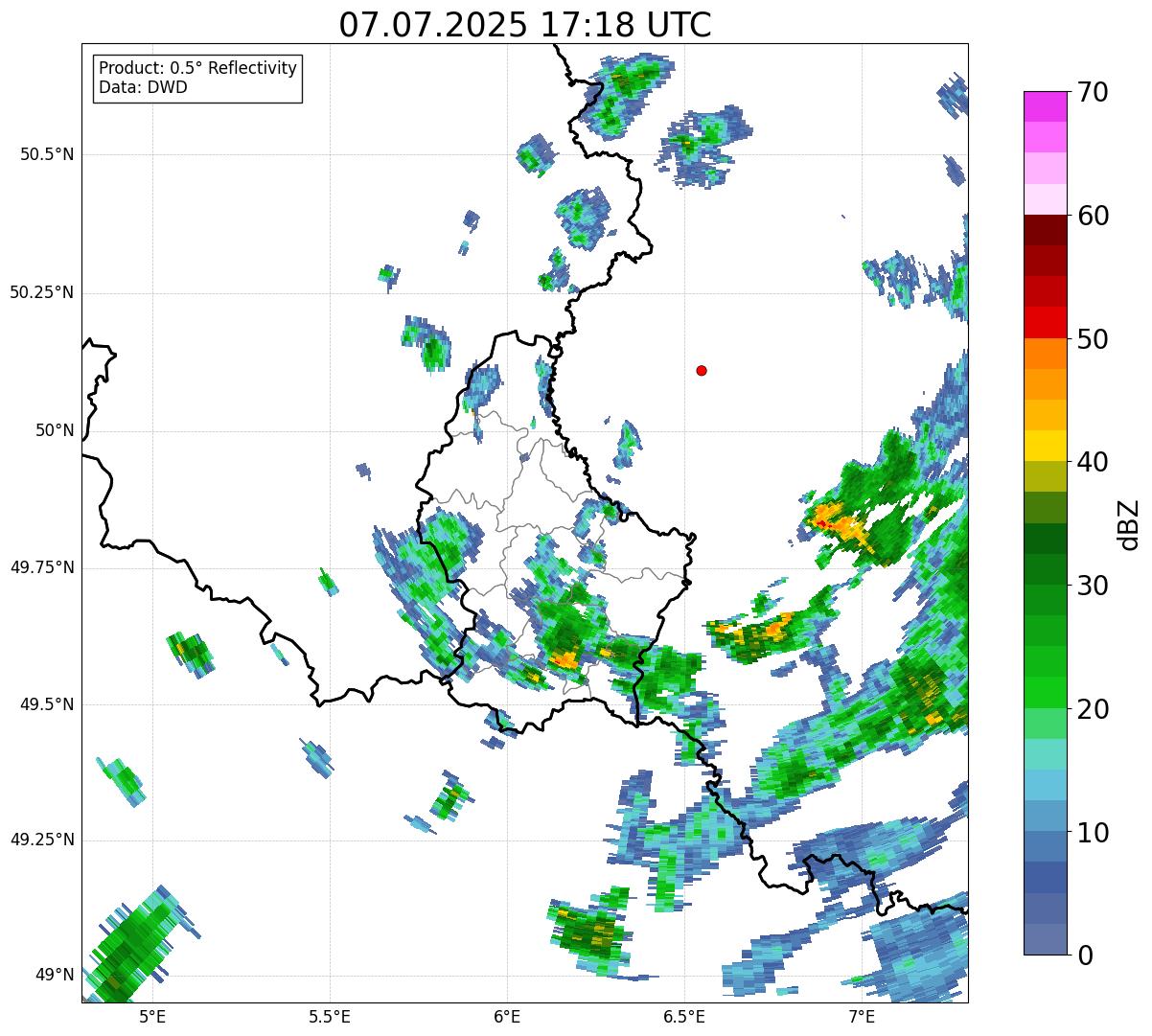Click the latitude label '50.5°N'
This screenshot has width=1152, height=1036.
pyautogui.click(x=47, y=155)
